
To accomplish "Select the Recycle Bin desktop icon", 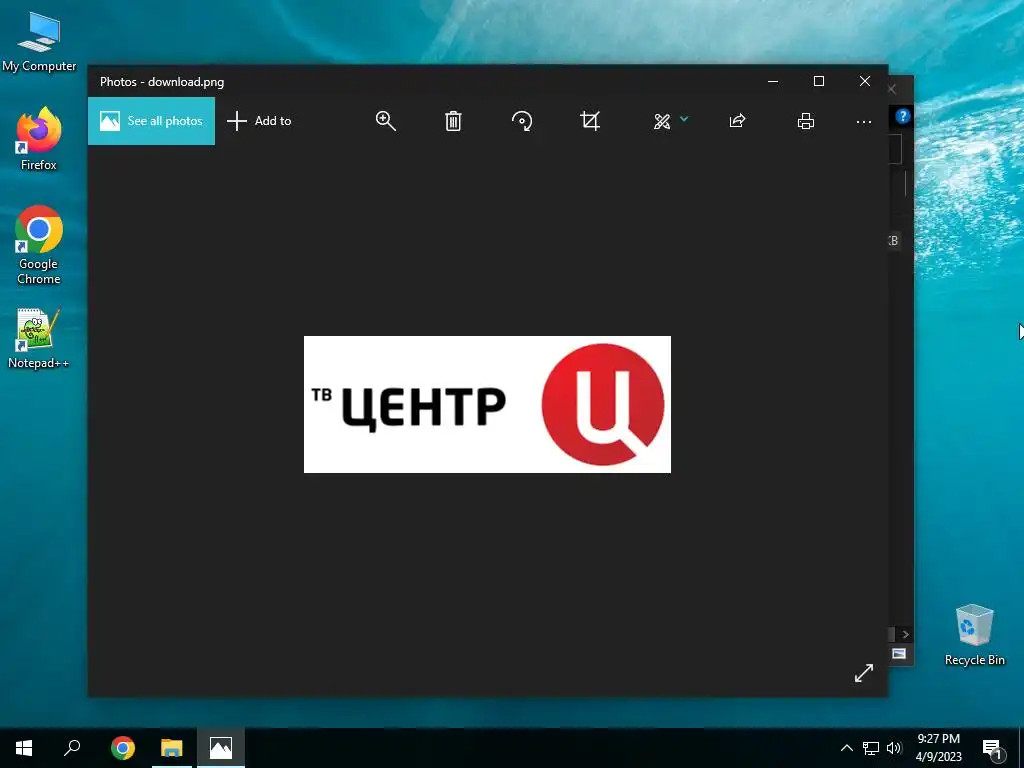I will click(x=974, y=635).
